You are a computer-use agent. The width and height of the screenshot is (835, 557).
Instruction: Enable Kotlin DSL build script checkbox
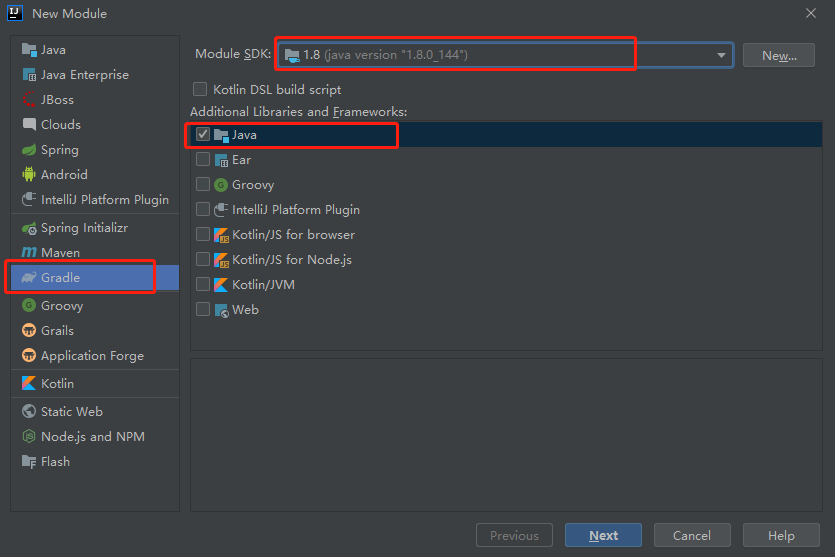(x=200, y=89)
